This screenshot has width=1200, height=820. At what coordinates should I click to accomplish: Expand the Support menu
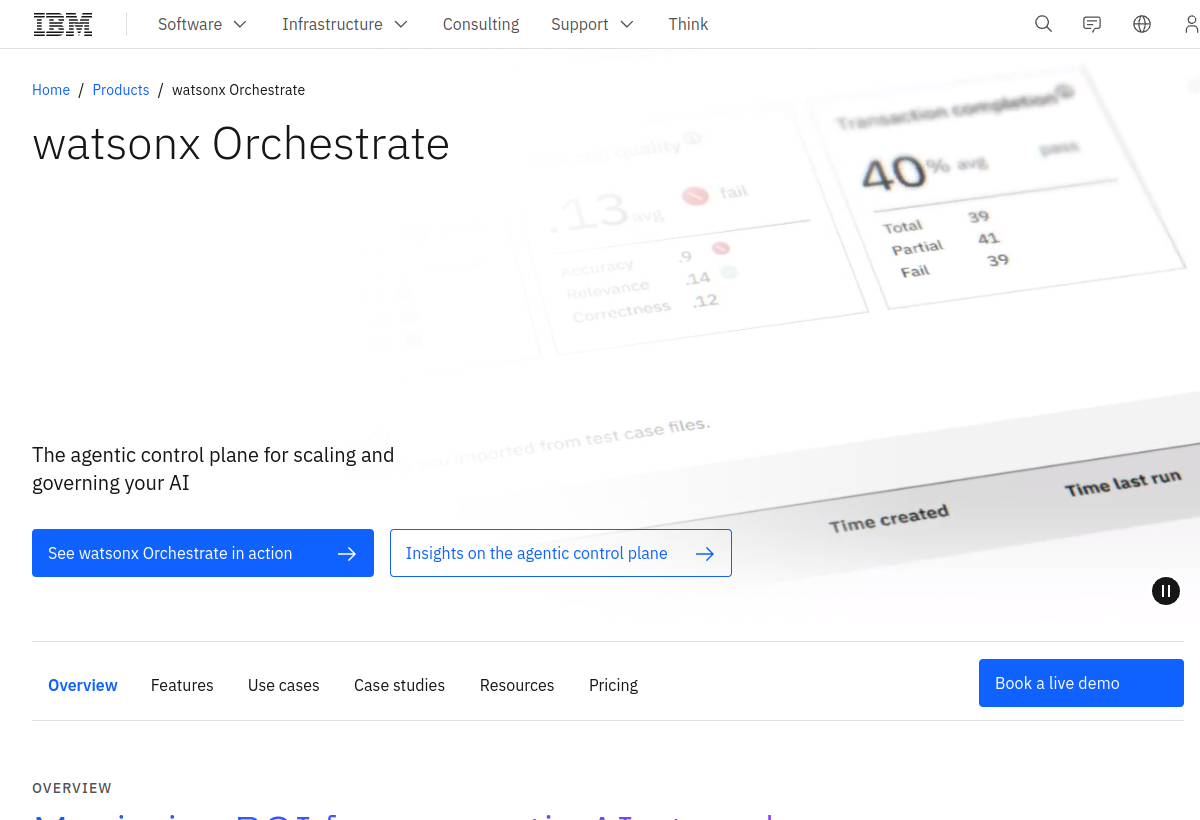[592, 24]
